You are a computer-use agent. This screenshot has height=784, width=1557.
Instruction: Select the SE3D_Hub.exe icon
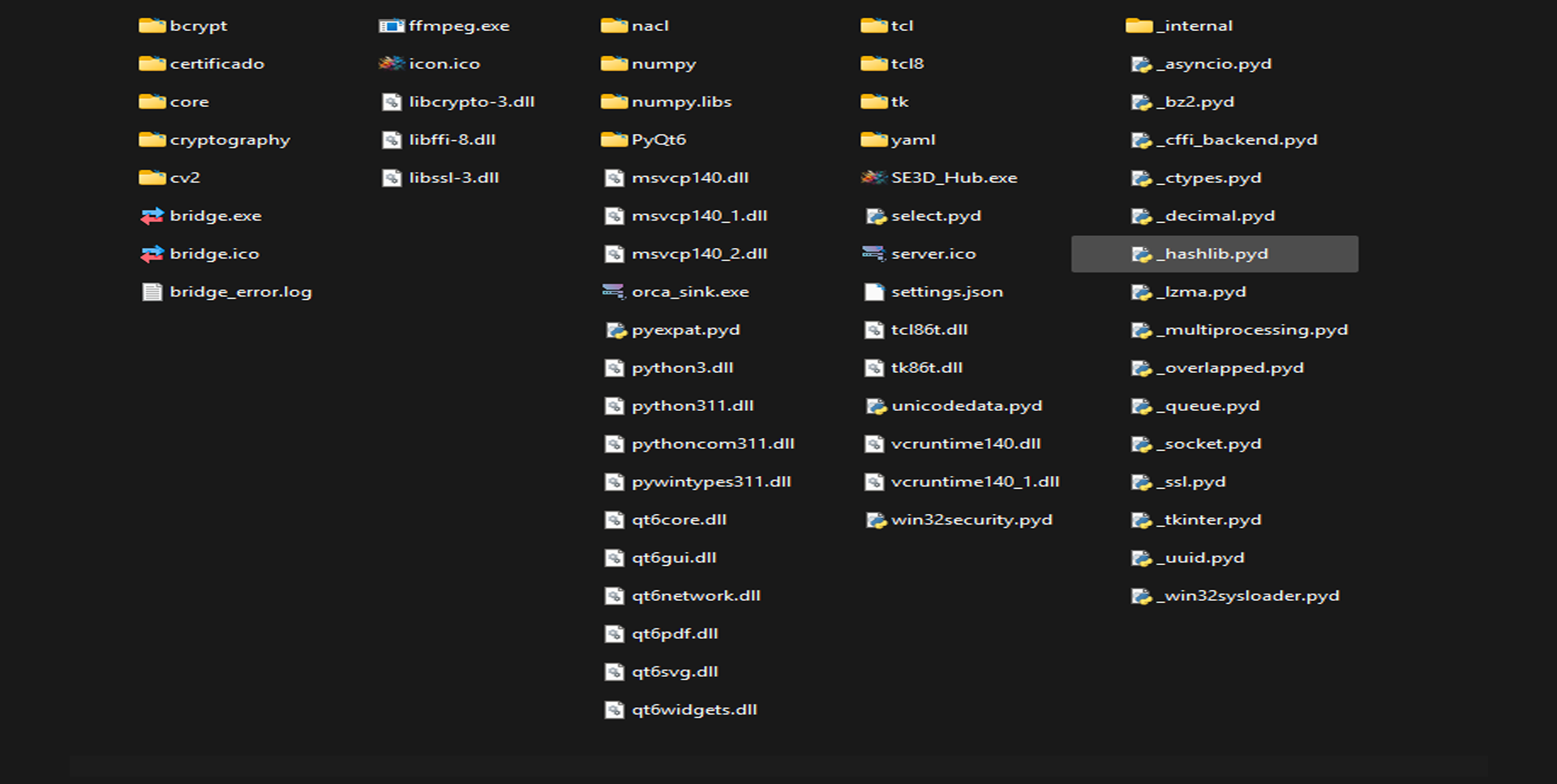pos(873,178)
